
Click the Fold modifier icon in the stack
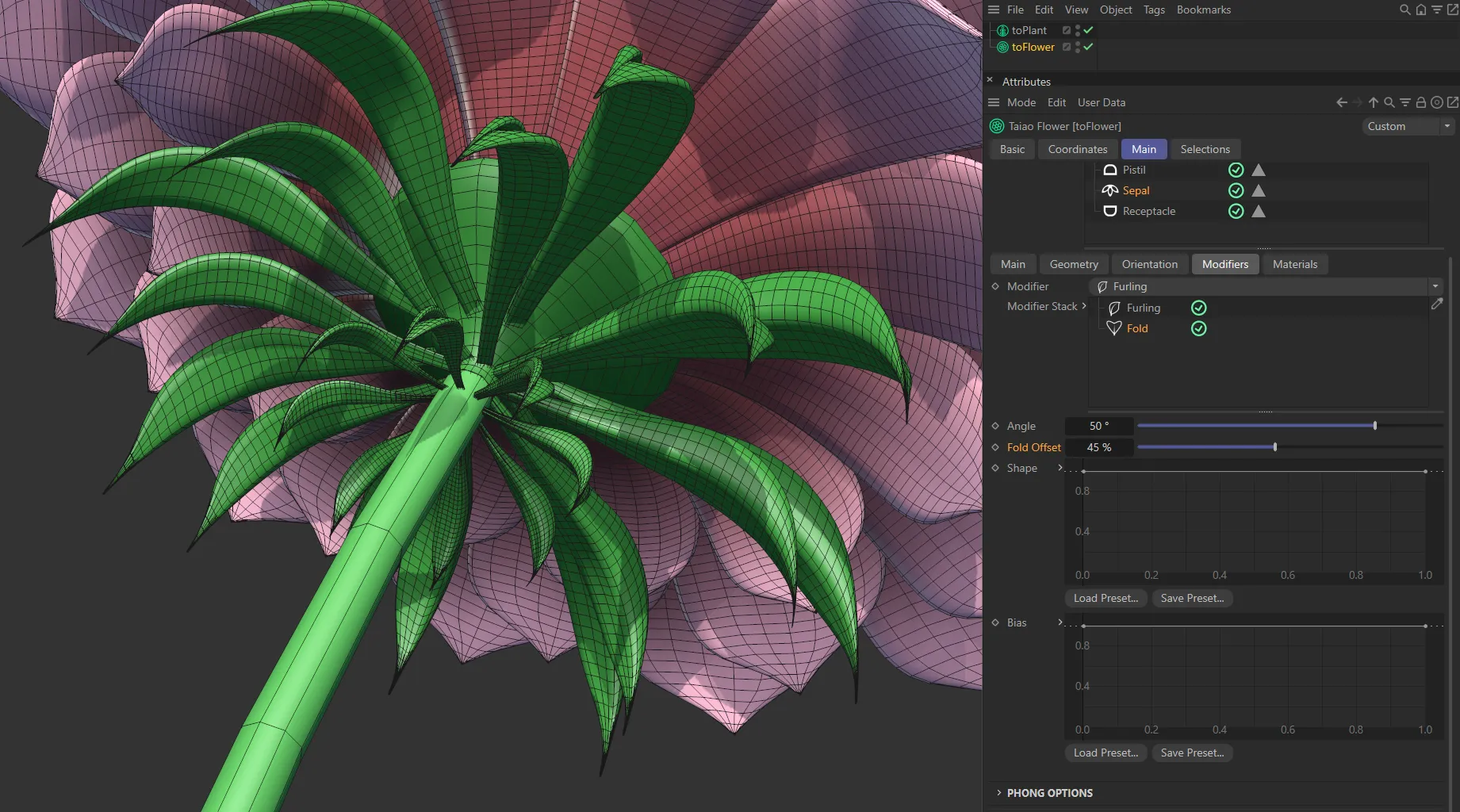(x=1113, y=328)
